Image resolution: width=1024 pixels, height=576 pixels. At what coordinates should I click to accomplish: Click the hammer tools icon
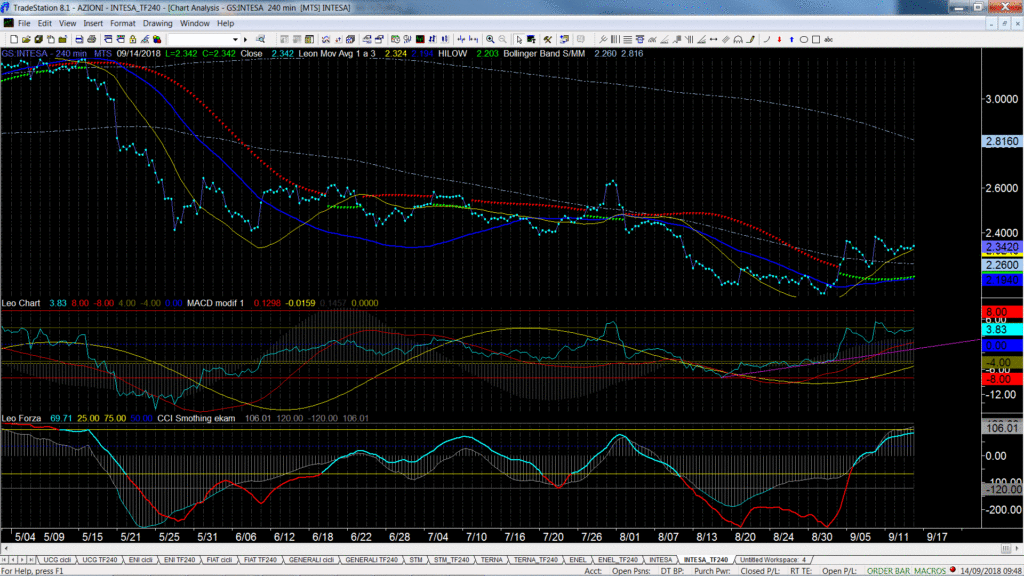point(548,40)
